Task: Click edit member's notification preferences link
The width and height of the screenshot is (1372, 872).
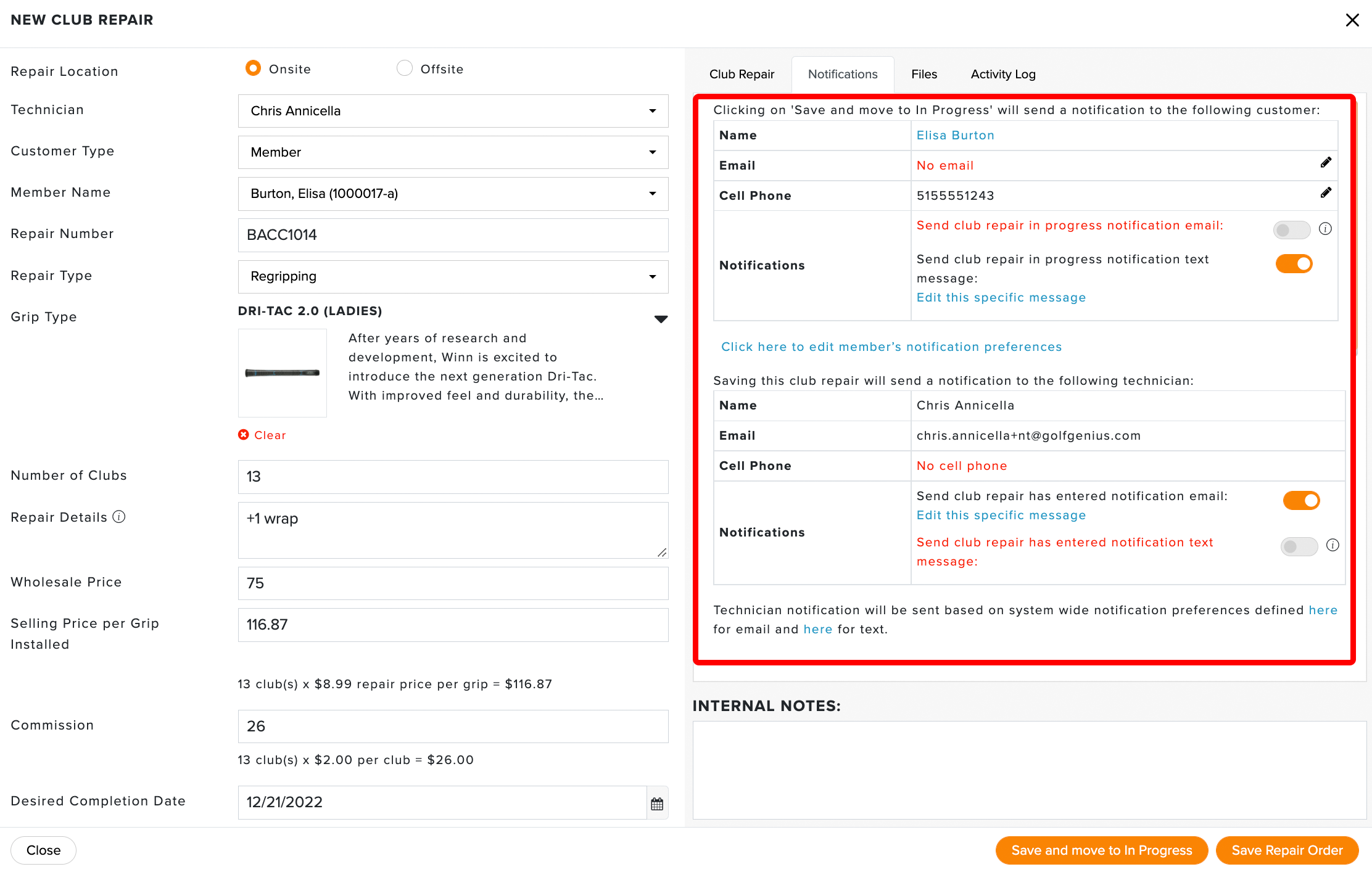Action: pyautogui.click(x=891, y=347)
